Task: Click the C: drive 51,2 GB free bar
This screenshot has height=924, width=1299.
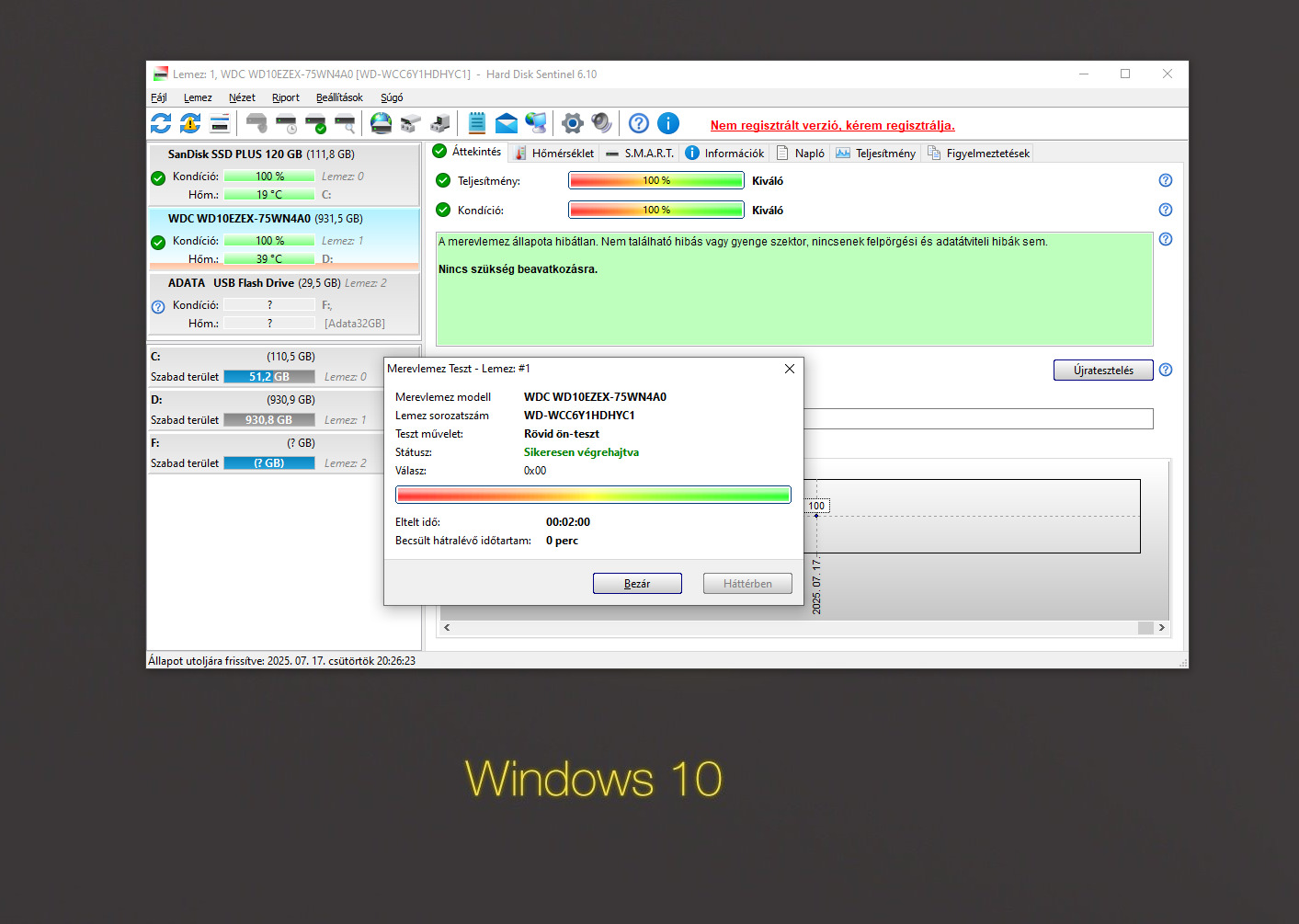Action: (x=269, y=377)
